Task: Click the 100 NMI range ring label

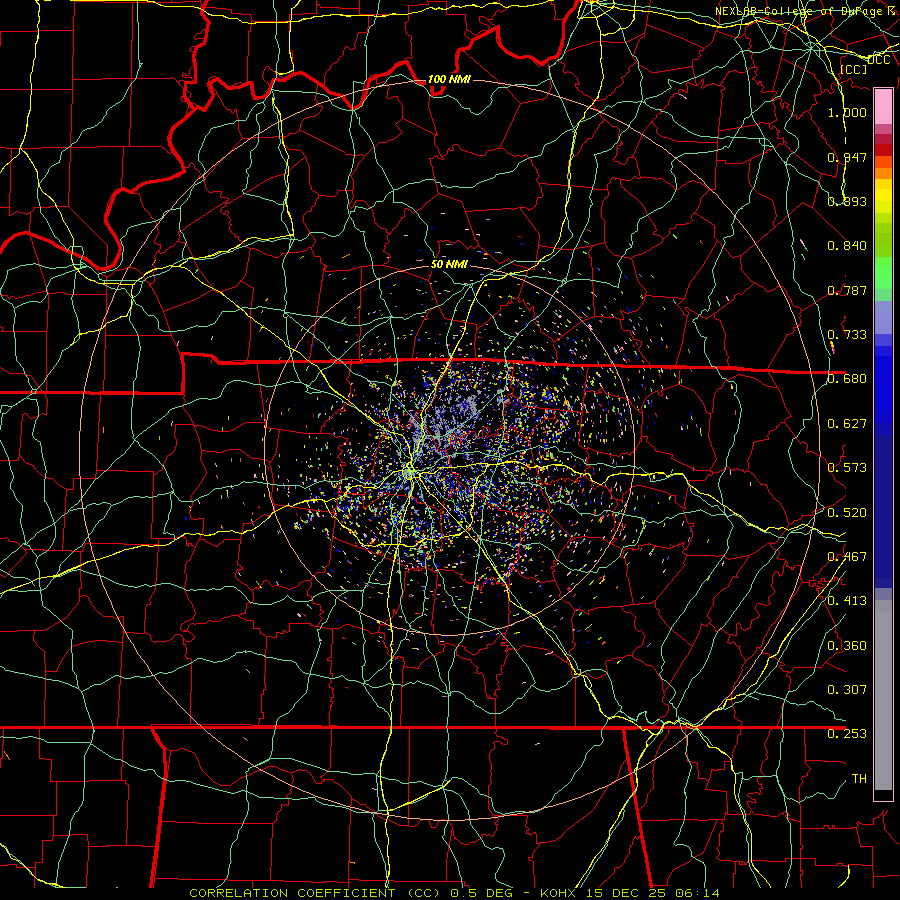Action: point(449,79)
